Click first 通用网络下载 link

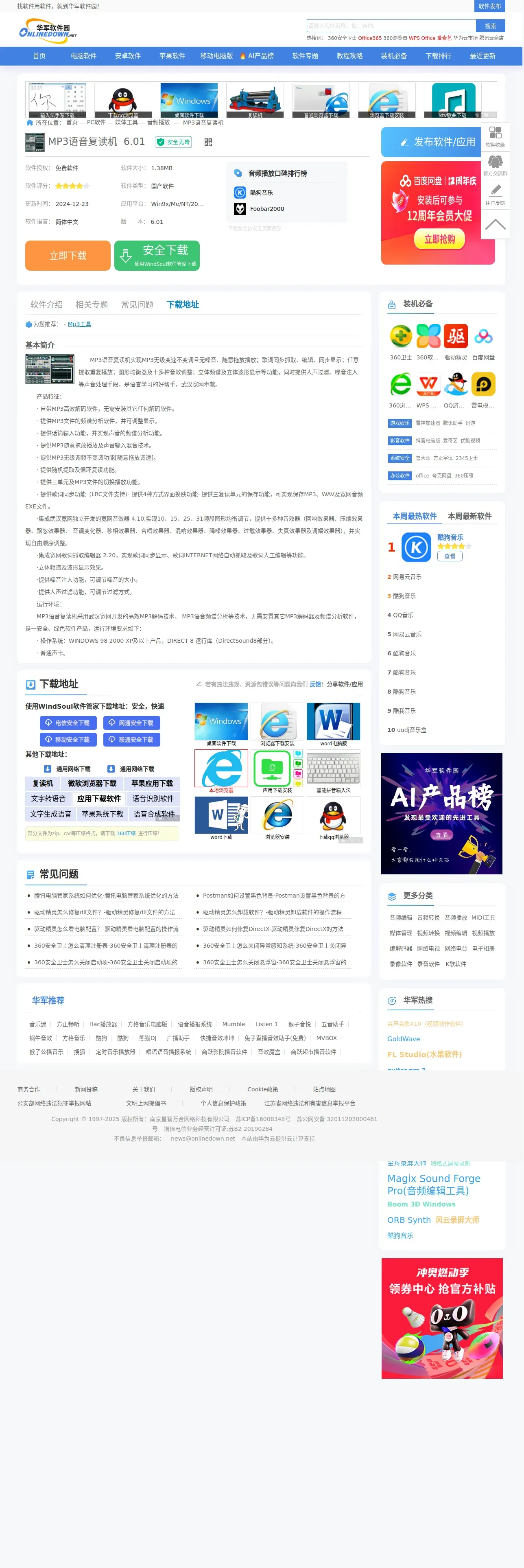pos(67,769)
